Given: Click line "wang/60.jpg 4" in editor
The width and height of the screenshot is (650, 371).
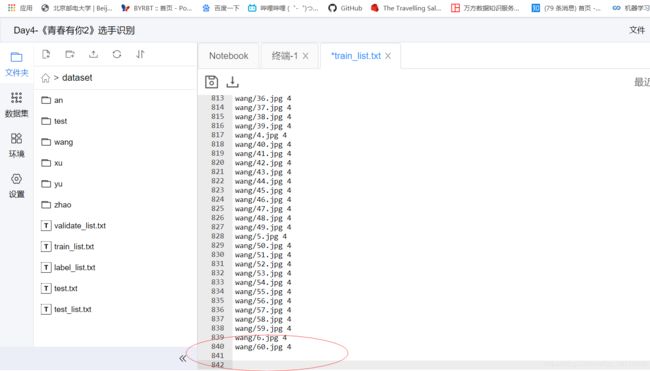Looking at the screenshot, I should (263, 347).
